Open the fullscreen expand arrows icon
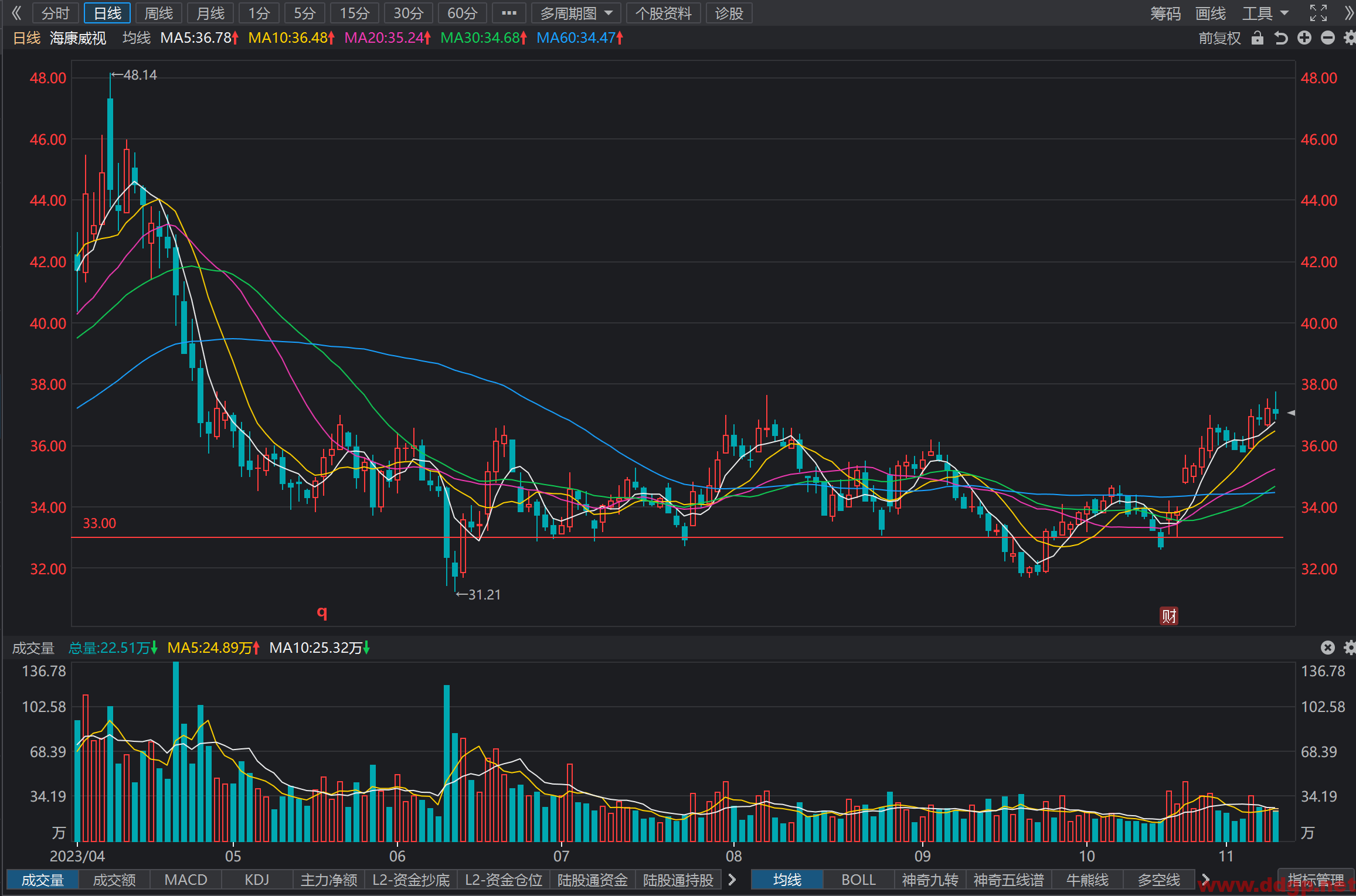Image resolution: width=1356 pixels, height=896 pixels. pos(1318,13)
